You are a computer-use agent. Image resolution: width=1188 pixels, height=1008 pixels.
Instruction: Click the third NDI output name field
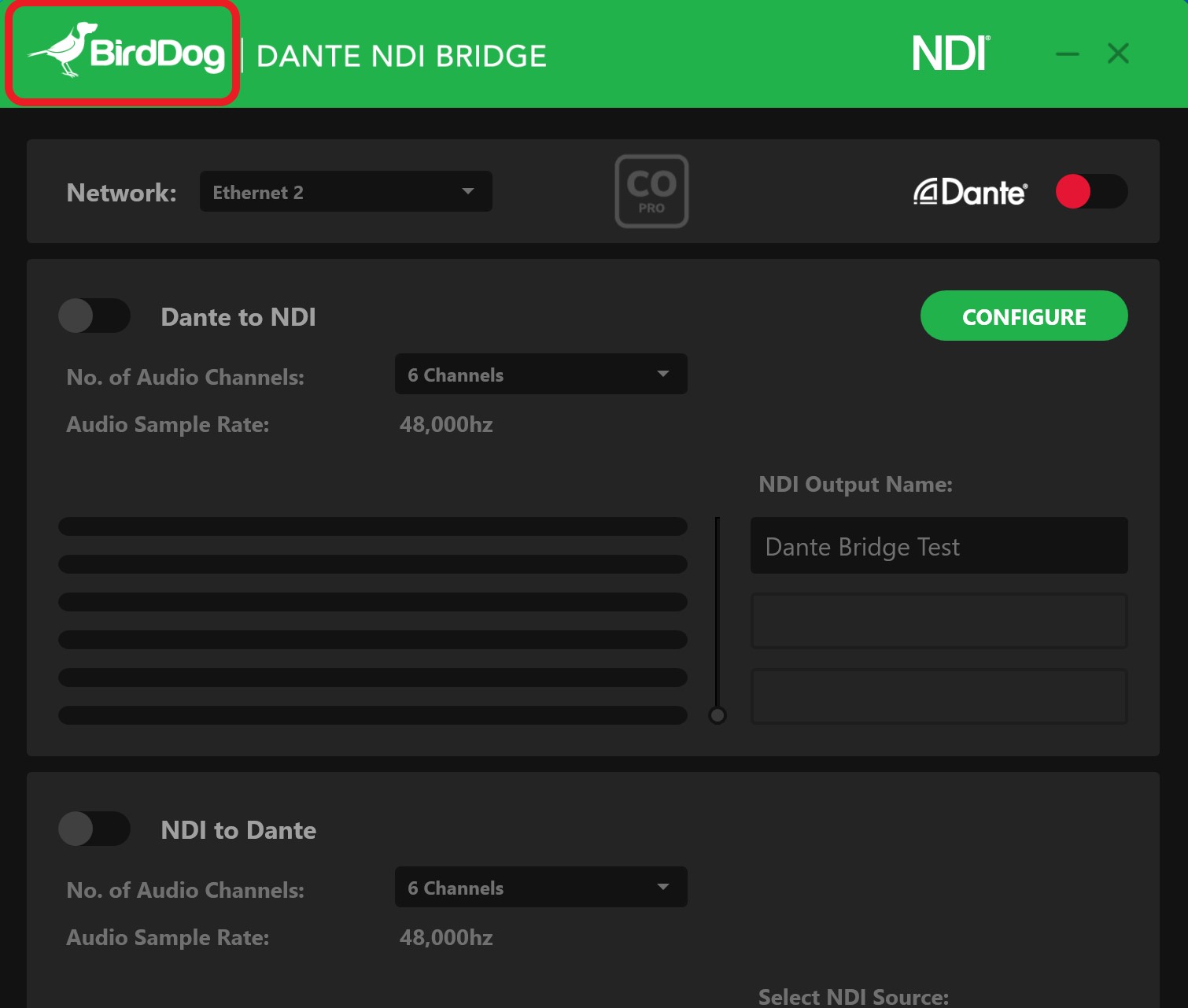click(x=939, y=696)
